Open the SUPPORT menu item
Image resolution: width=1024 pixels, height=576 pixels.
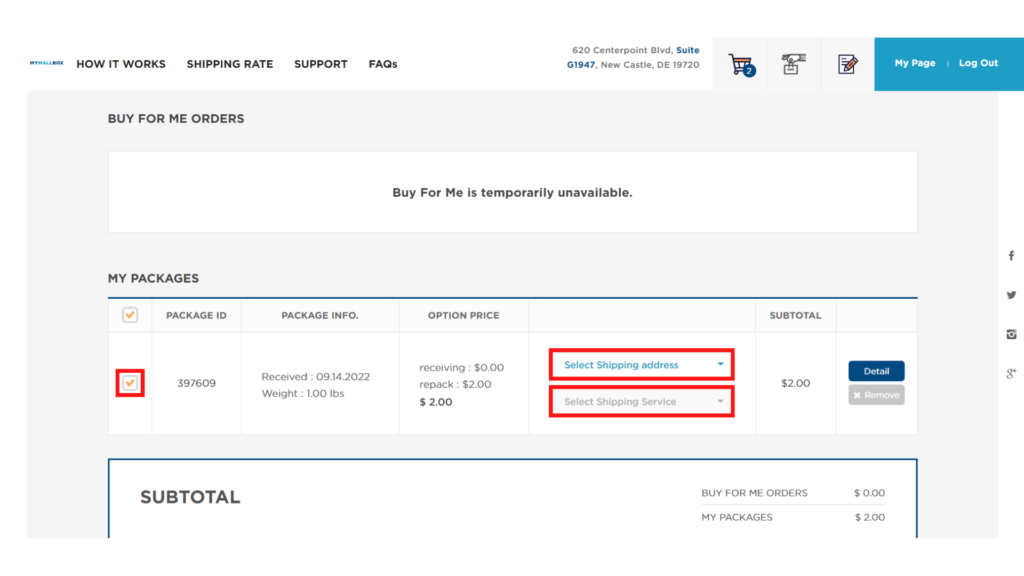pos(320,64)
